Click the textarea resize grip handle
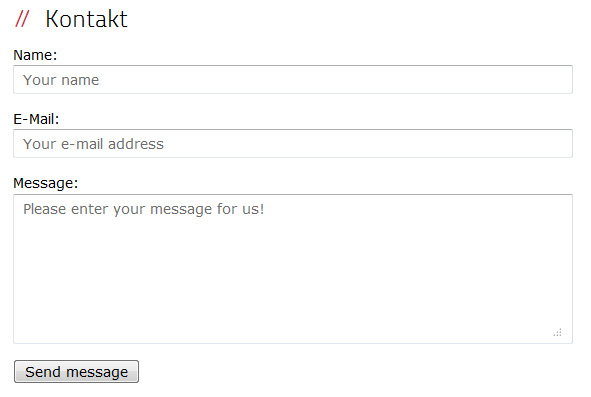 pyautogui.click(x=558, y=333)
